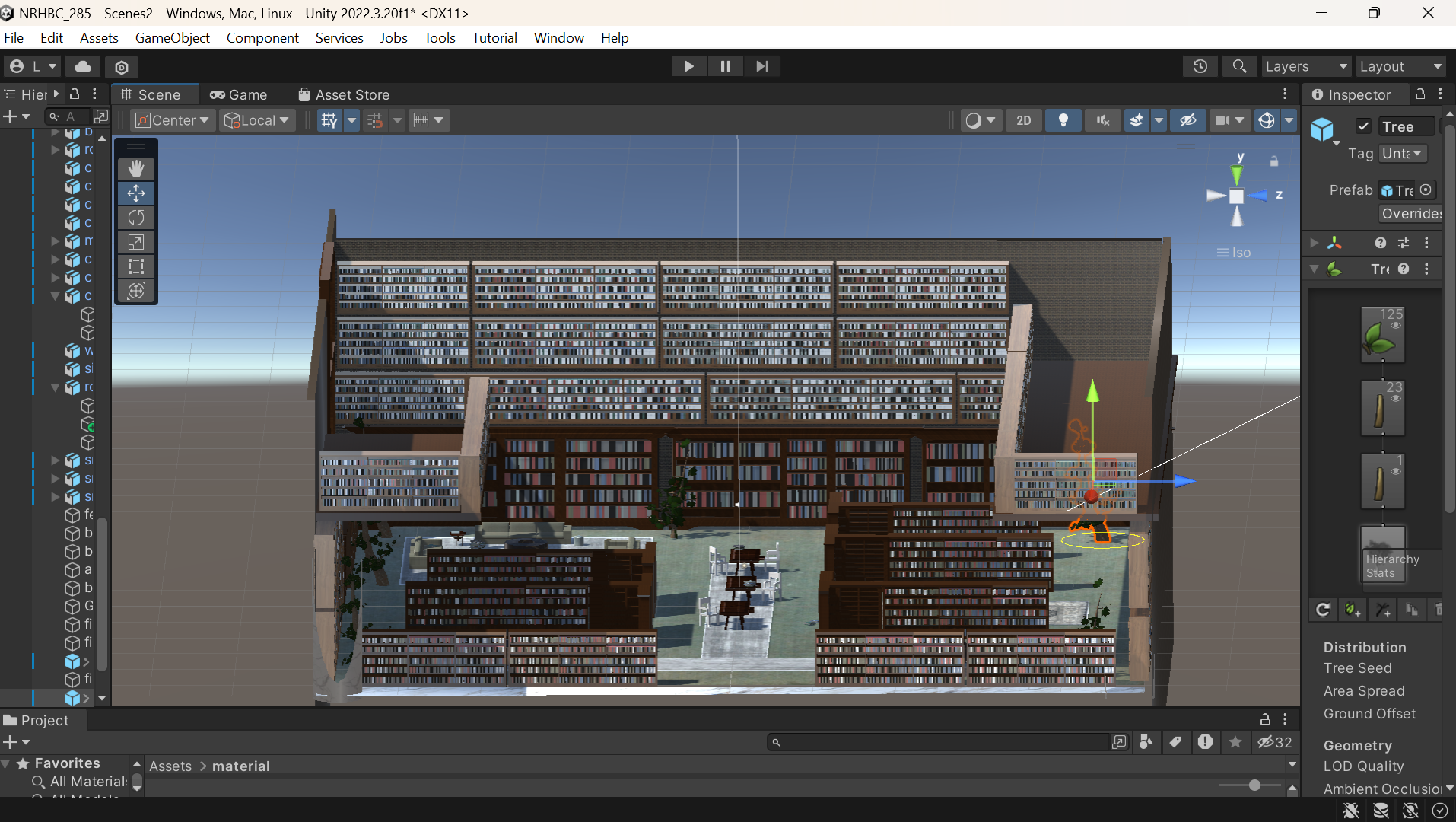Screen dimensions: 1456x822
Task: Expand the Transform component foldout
Action: click(x=1315, y=243)
